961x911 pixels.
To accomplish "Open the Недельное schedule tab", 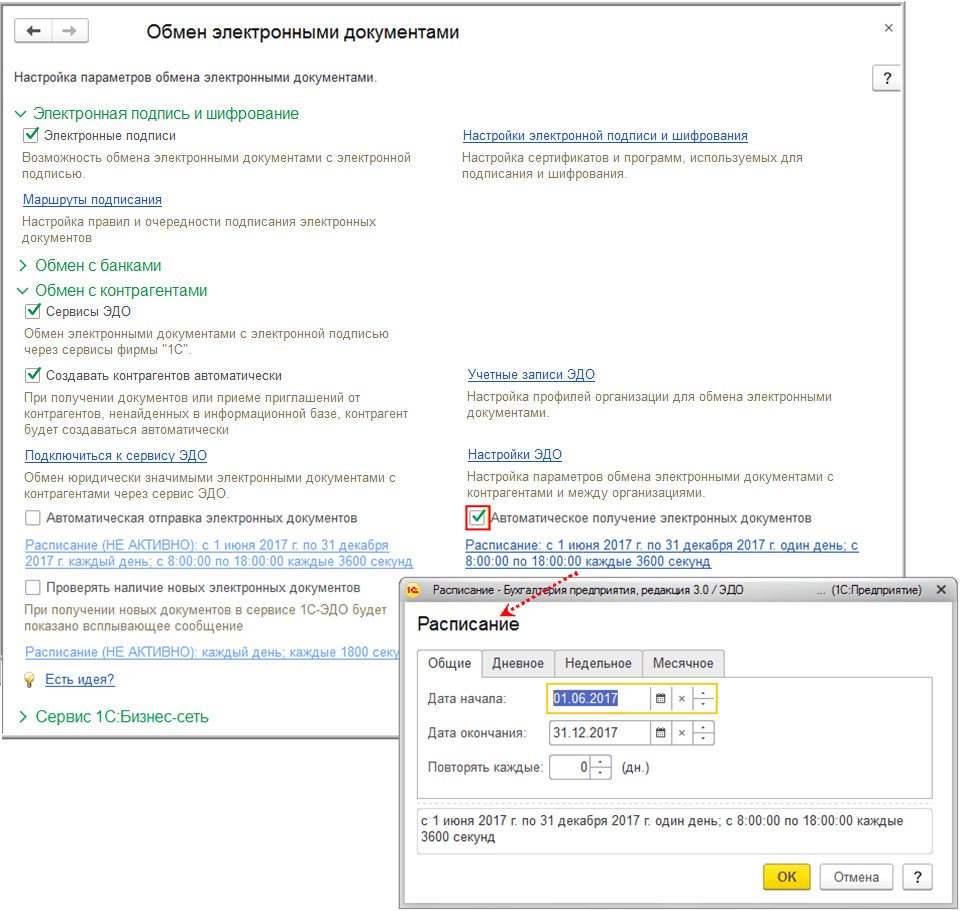I will [598, 663].
